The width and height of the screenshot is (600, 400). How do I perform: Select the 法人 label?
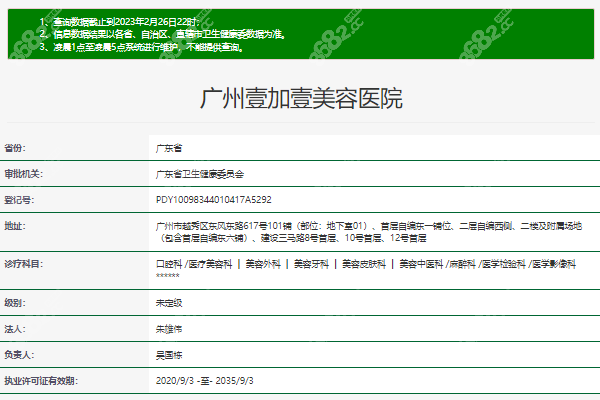(x=15, y=329)
